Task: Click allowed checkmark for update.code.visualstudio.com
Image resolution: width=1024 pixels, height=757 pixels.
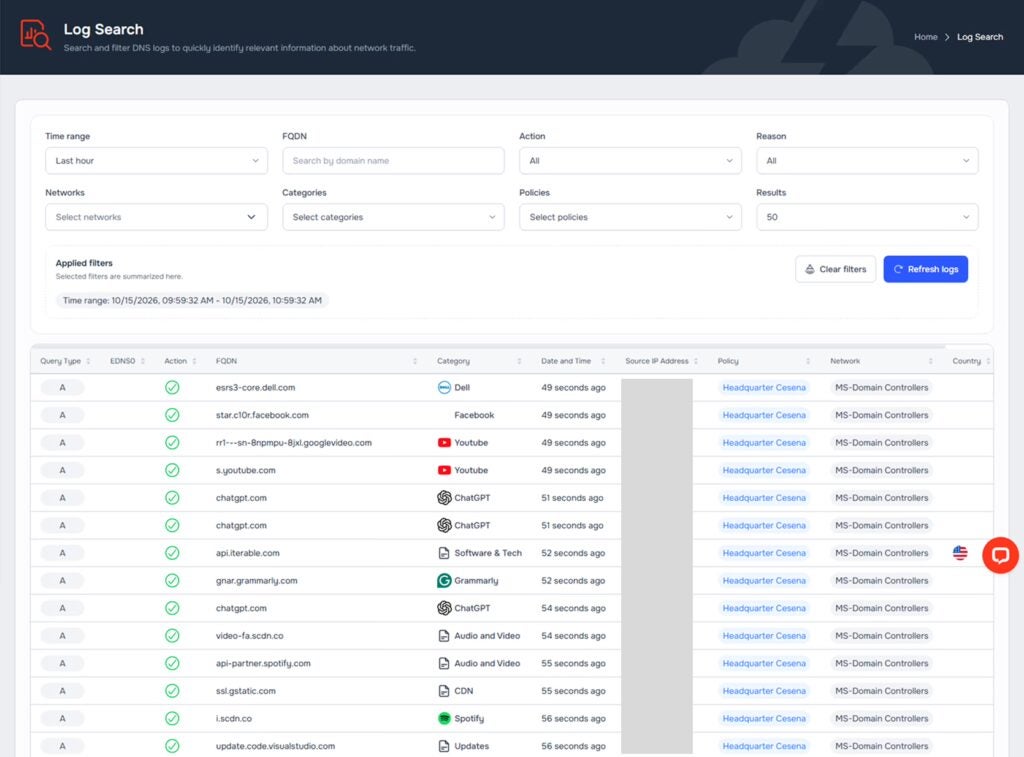Action: (x=172, y=746)
